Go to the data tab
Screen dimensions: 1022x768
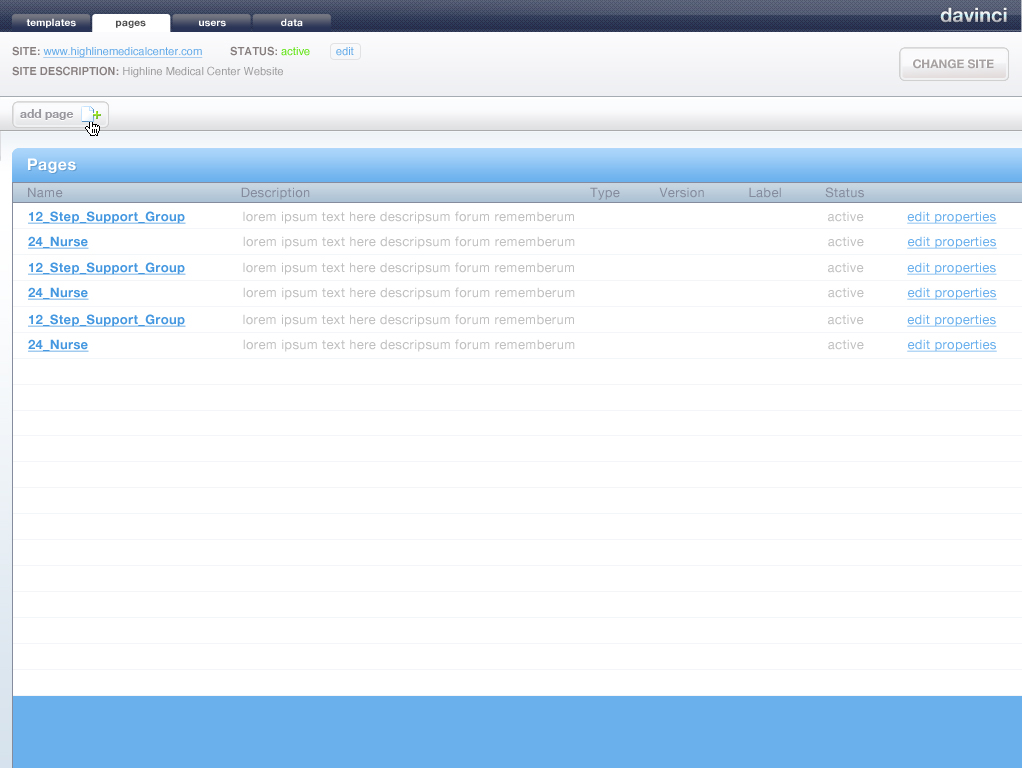(x=291, y=23)
